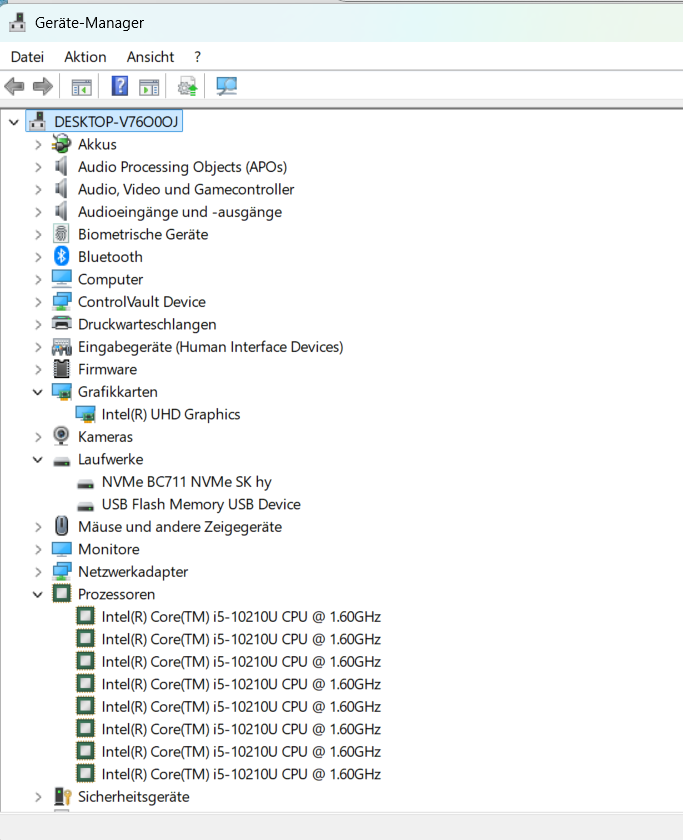Click the Bluetooth category icon
Image resolution: width=683 pixels, height=840 pixels.
pos(62,257)
